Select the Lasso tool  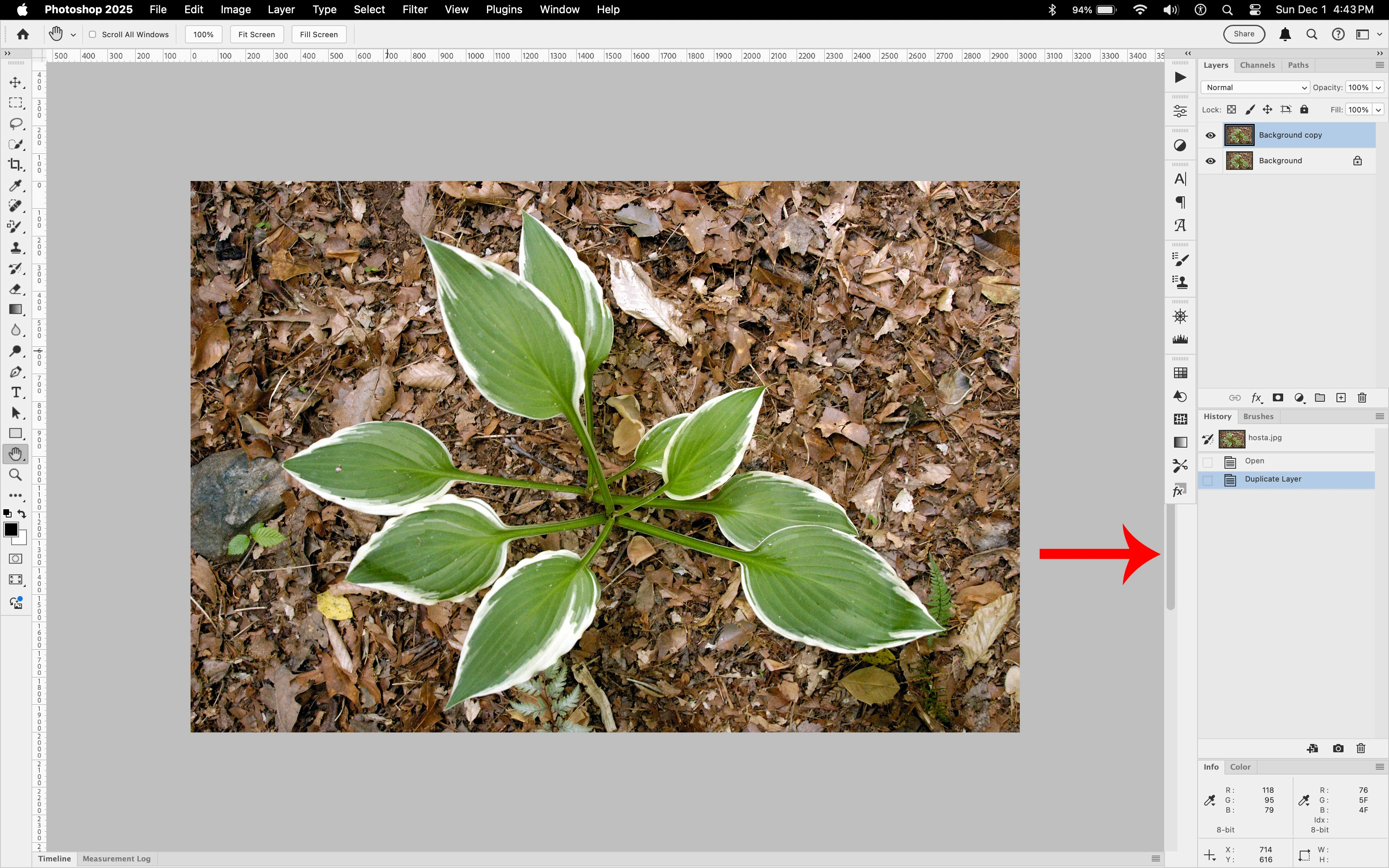tap(15, 124)
